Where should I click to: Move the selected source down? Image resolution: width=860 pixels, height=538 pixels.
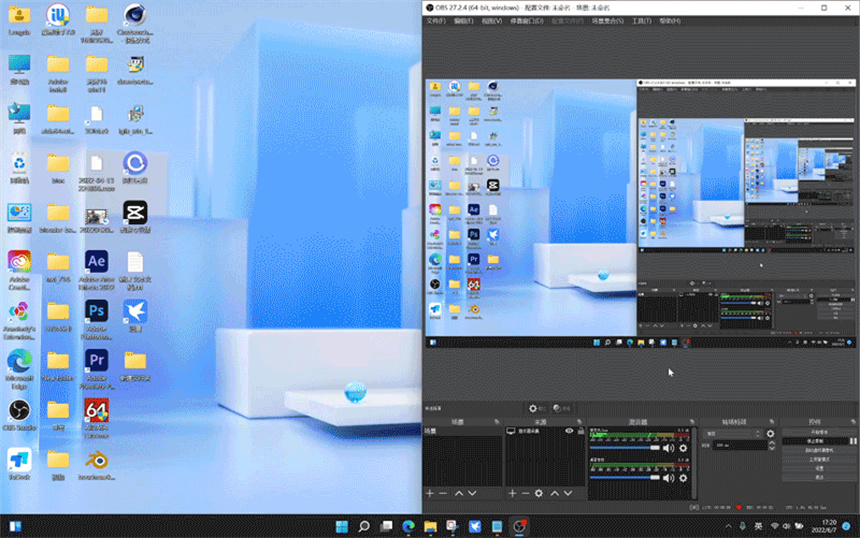point(568,493)
